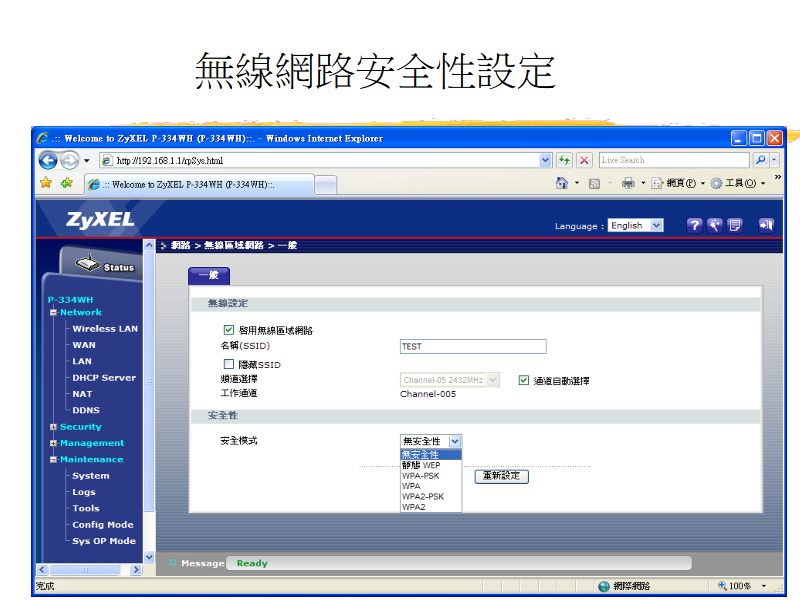
Task: Click the address bar URL field
Action: click(x=326, y=160)
